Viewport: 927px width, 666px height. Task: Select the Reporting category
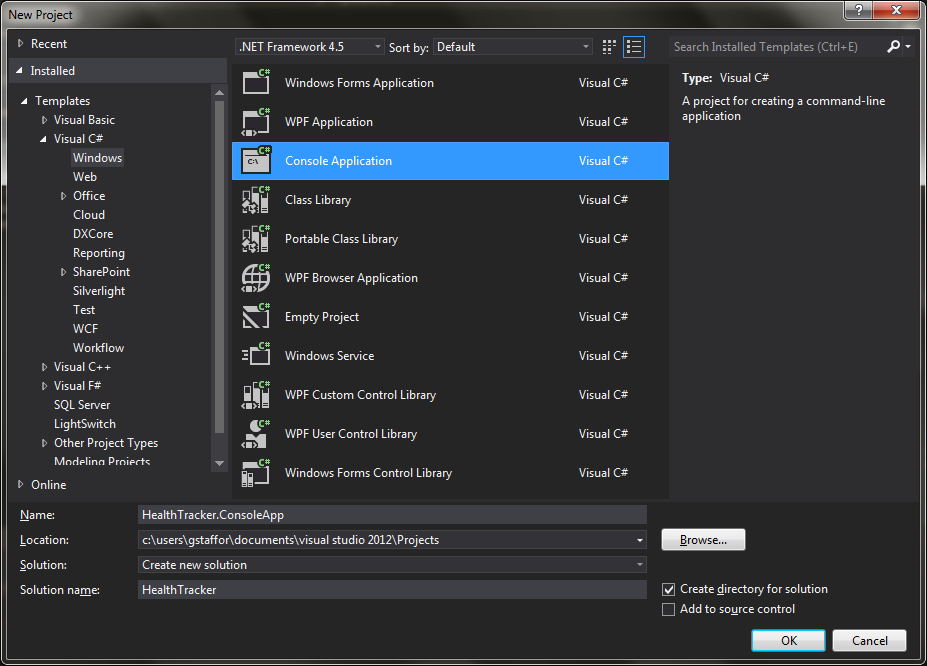99,253
